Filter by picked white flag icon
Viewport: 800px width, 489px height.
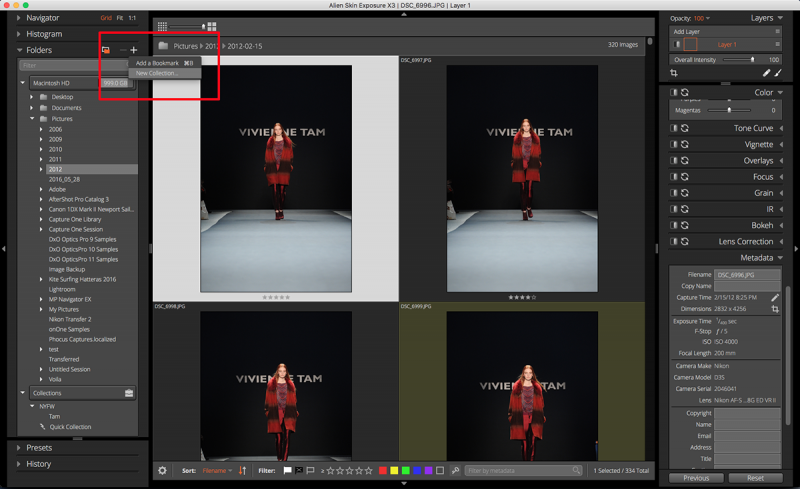pyautogui.click(x=288, y=471)
